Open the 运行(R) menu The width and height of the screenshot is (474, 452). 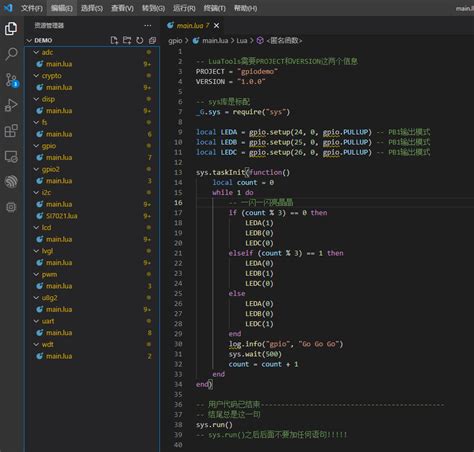coord(184,8)
